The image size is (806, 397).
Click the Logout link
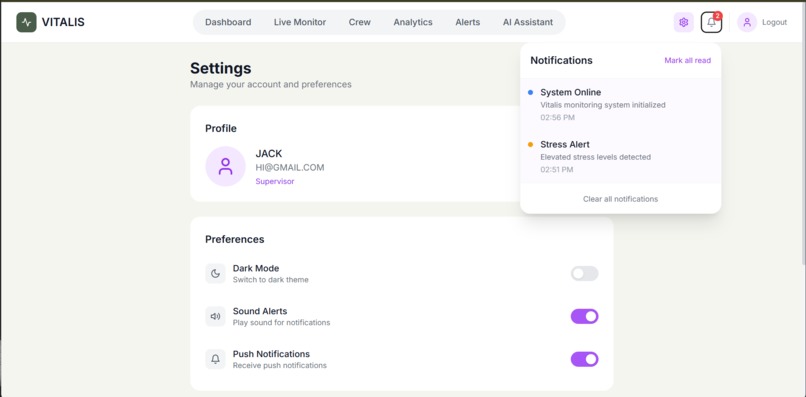(774, 23)
